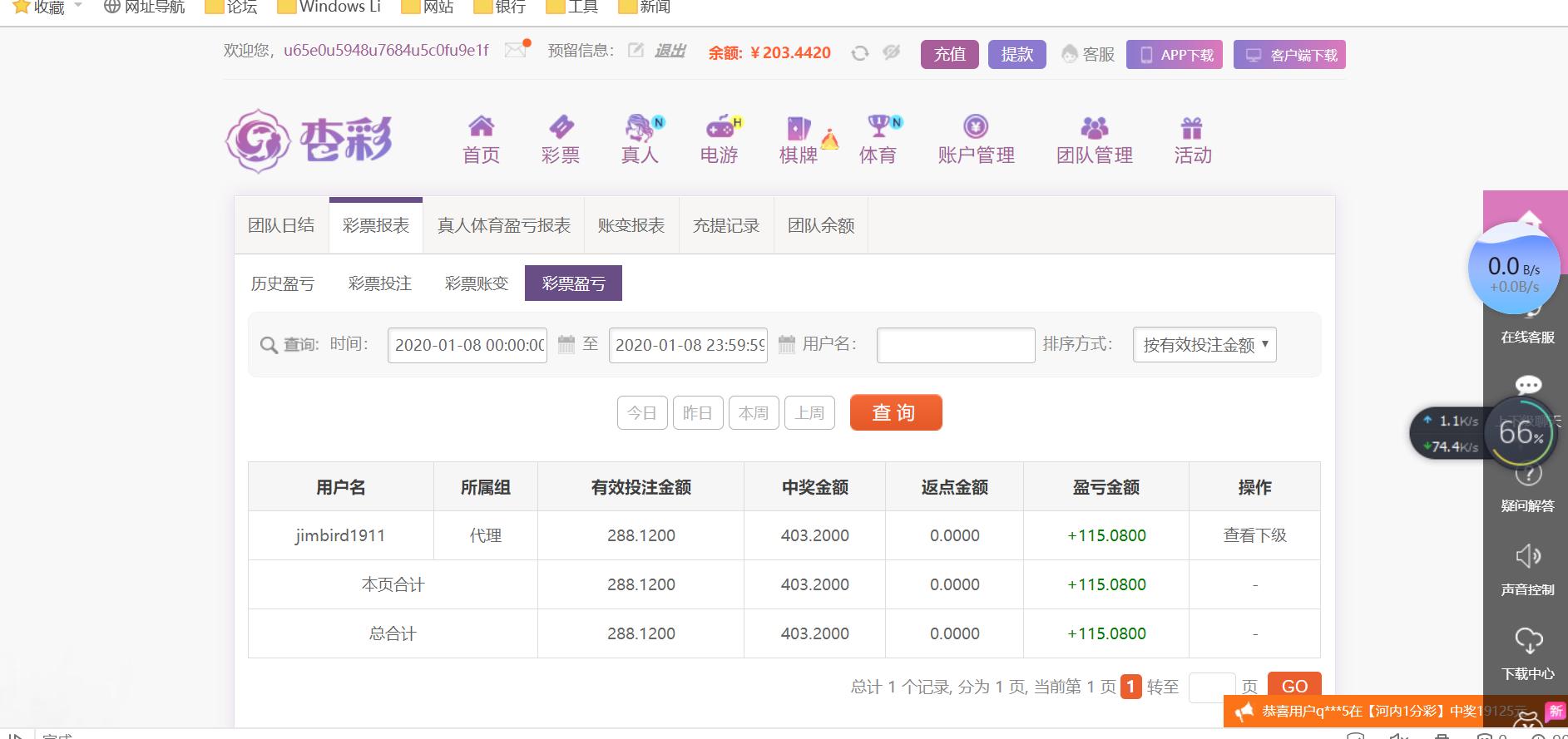The image size is (1568, 739).
Task: Open the 体育 trophy icon
Action: pyautogui.click(x=878, y=127)
